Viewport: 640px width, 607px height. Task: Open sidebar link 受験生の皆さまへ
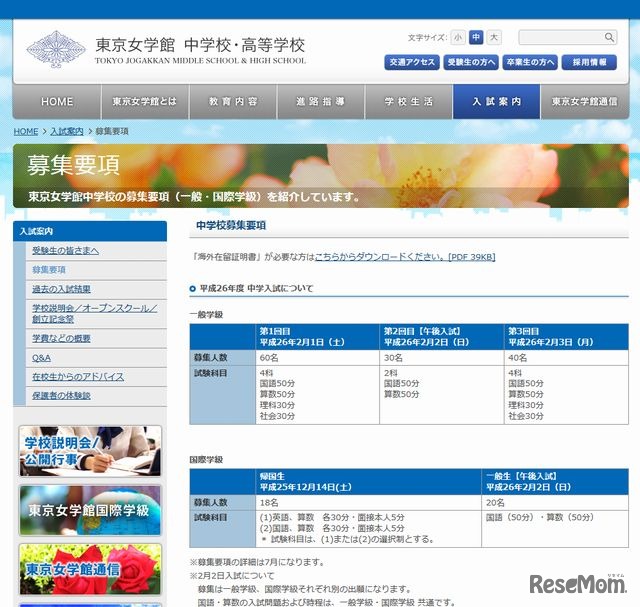pyautogui.click(x=65, y=251)
